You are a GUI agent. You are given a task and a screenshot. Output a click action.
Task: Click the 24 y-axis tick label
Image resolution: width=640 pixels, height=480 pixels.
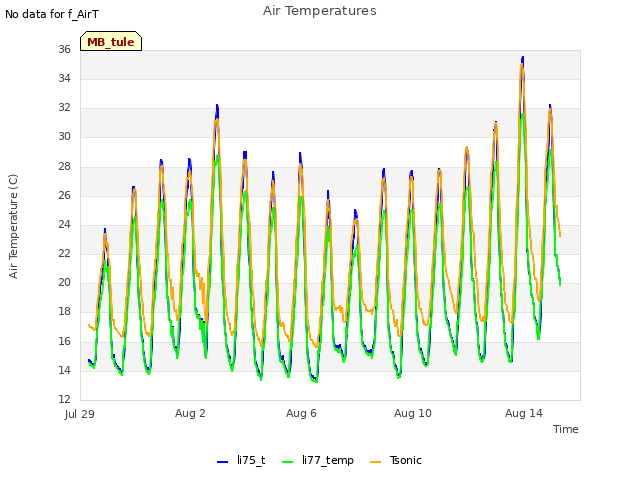64,224
